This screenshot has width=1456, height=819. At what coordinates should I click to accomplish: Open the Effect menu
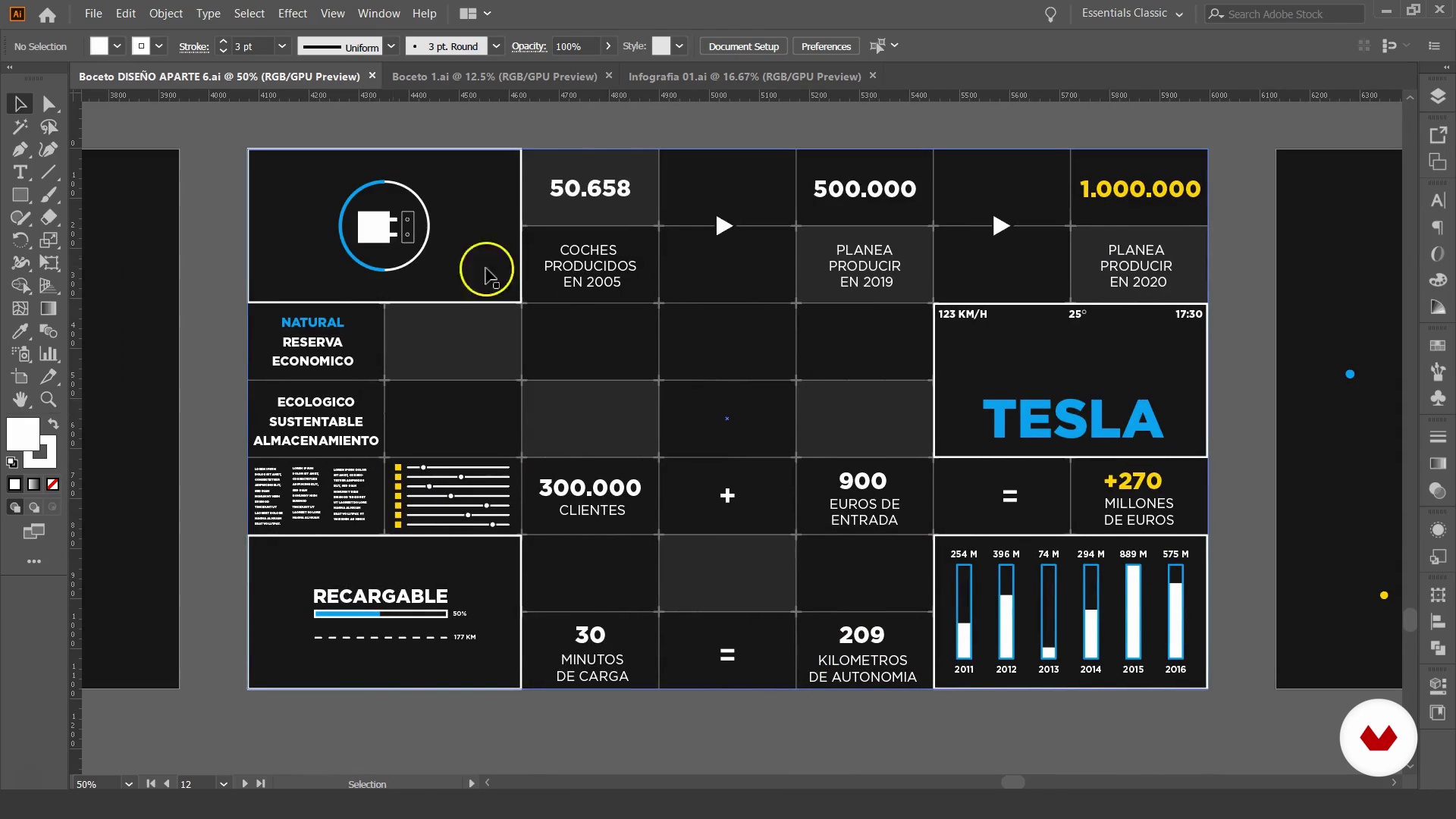(x=292, y=14)
